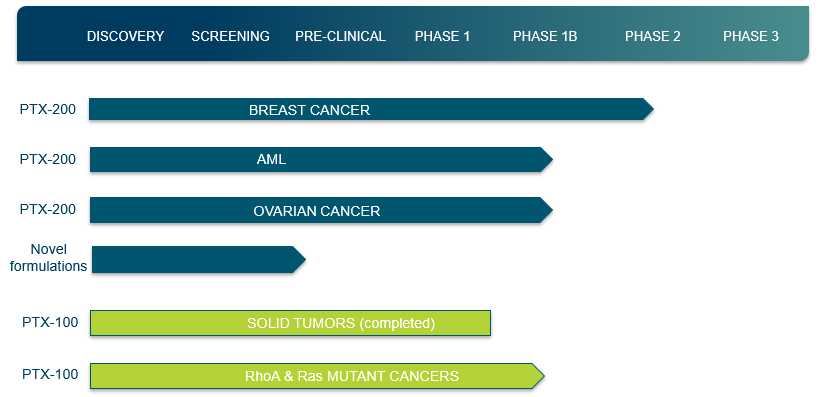This screenshot has width=822, height=397.
Task: Select RhoA & Ras MUTANT CANCERS bar
Action: tap(317, 376)
